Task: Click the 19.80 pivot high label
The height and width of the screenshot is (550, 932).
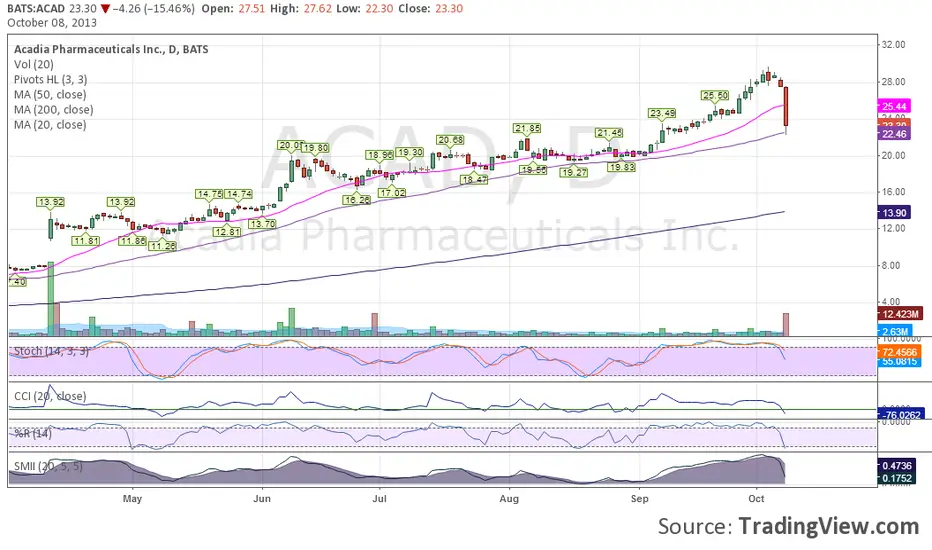Action: [315, 148]
